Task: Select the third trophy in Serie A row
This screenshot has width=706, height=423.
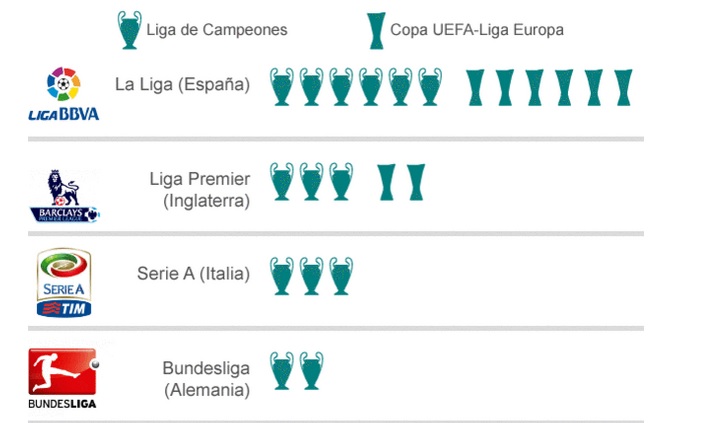Action: [x=341, y=275]
